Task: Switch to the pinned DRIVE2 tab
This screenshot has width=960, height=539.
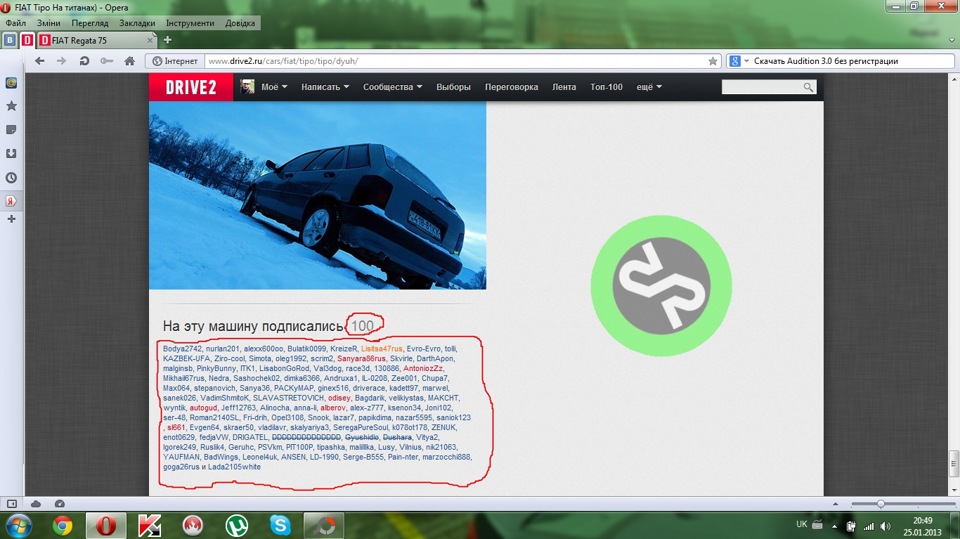Action: point(27,40)
